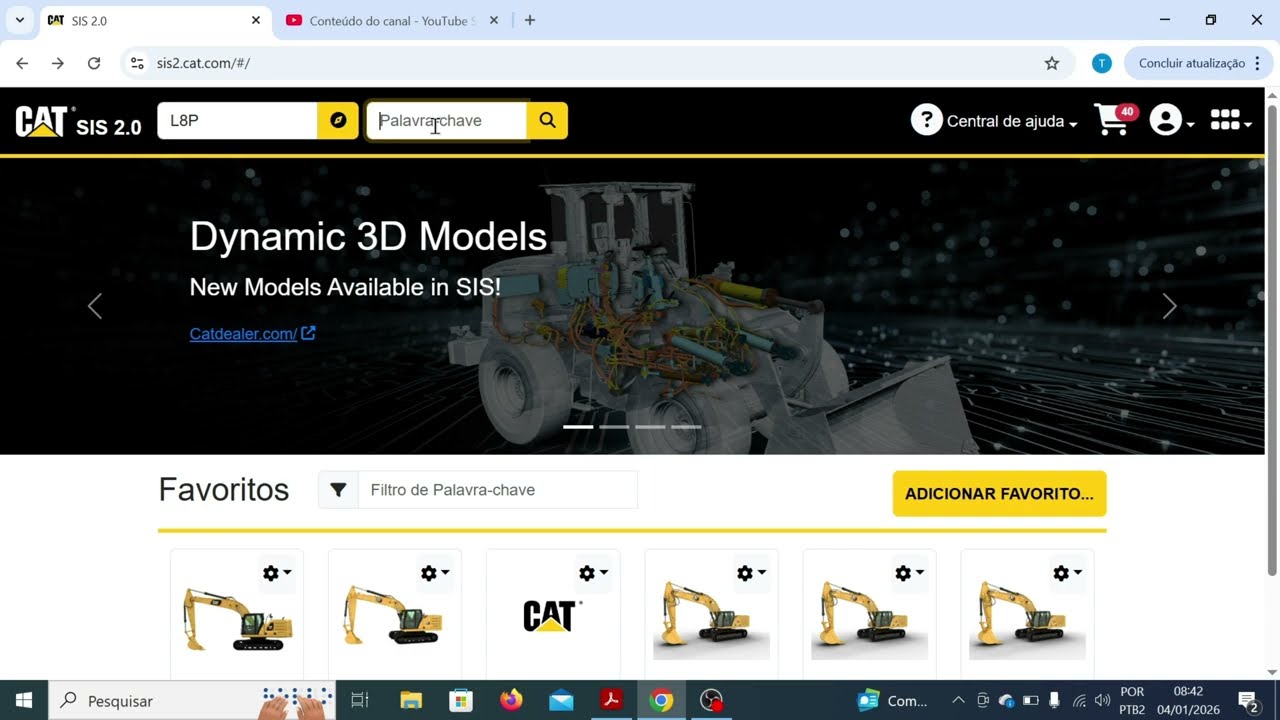
Task: Close the YouTube Conteúdo do canal tab
Action: tap(495, 20)
